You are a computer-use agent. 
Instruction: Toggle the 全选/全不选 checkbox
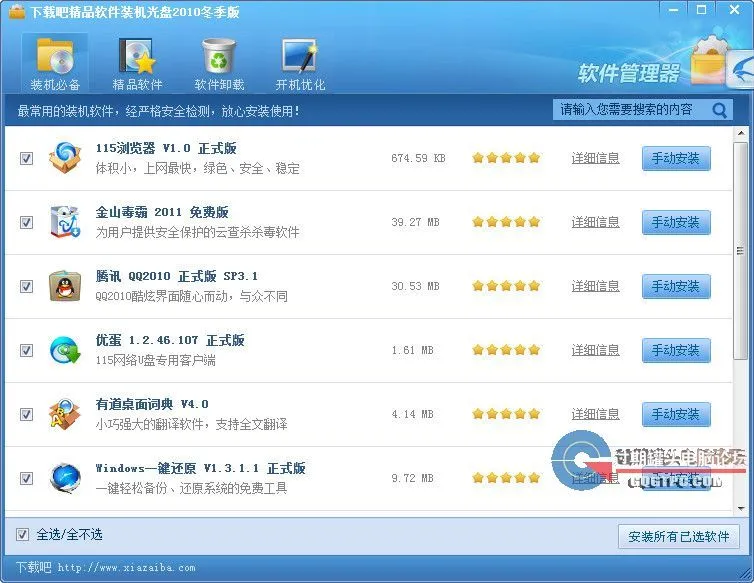point(23,535)
